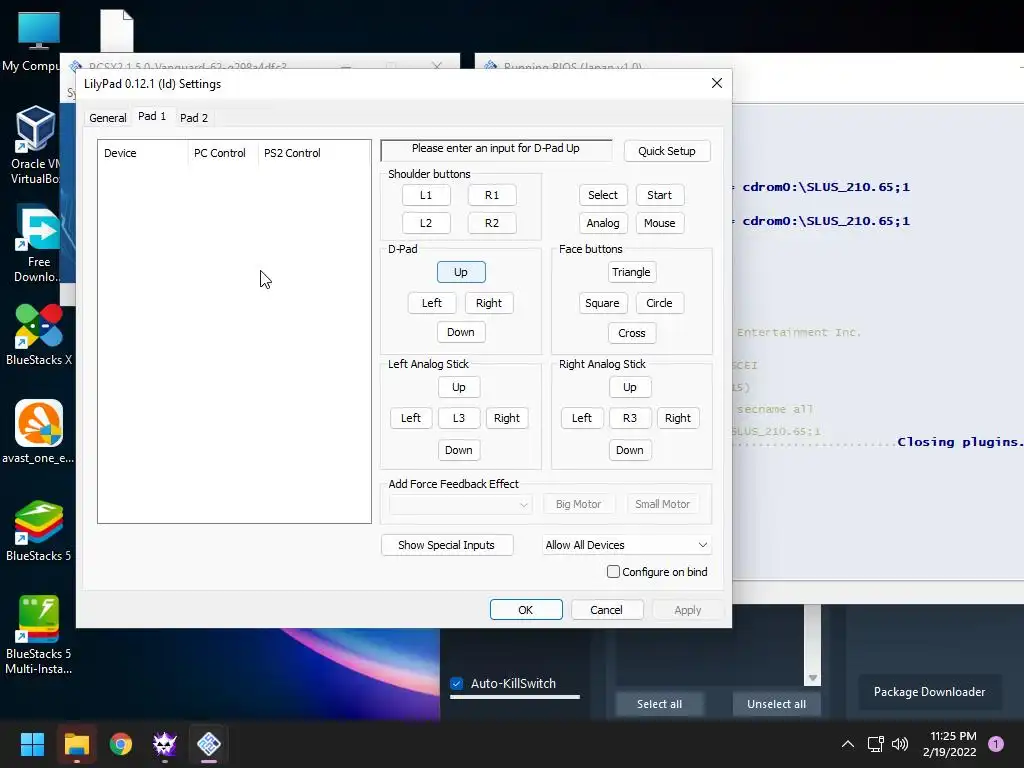Bind Right Analog Stick Left

[x=582, y=418]
